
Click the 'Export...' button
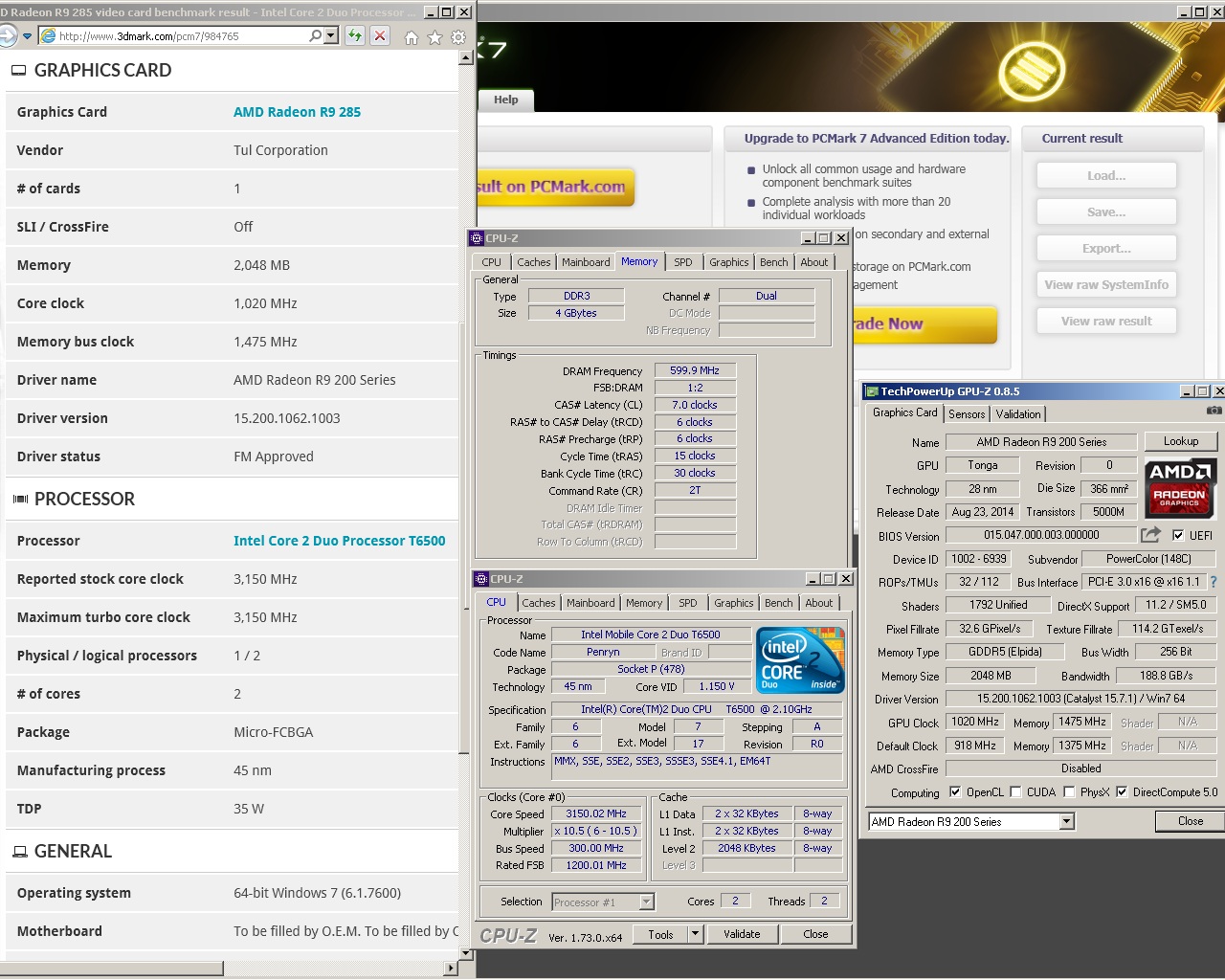1106,248
